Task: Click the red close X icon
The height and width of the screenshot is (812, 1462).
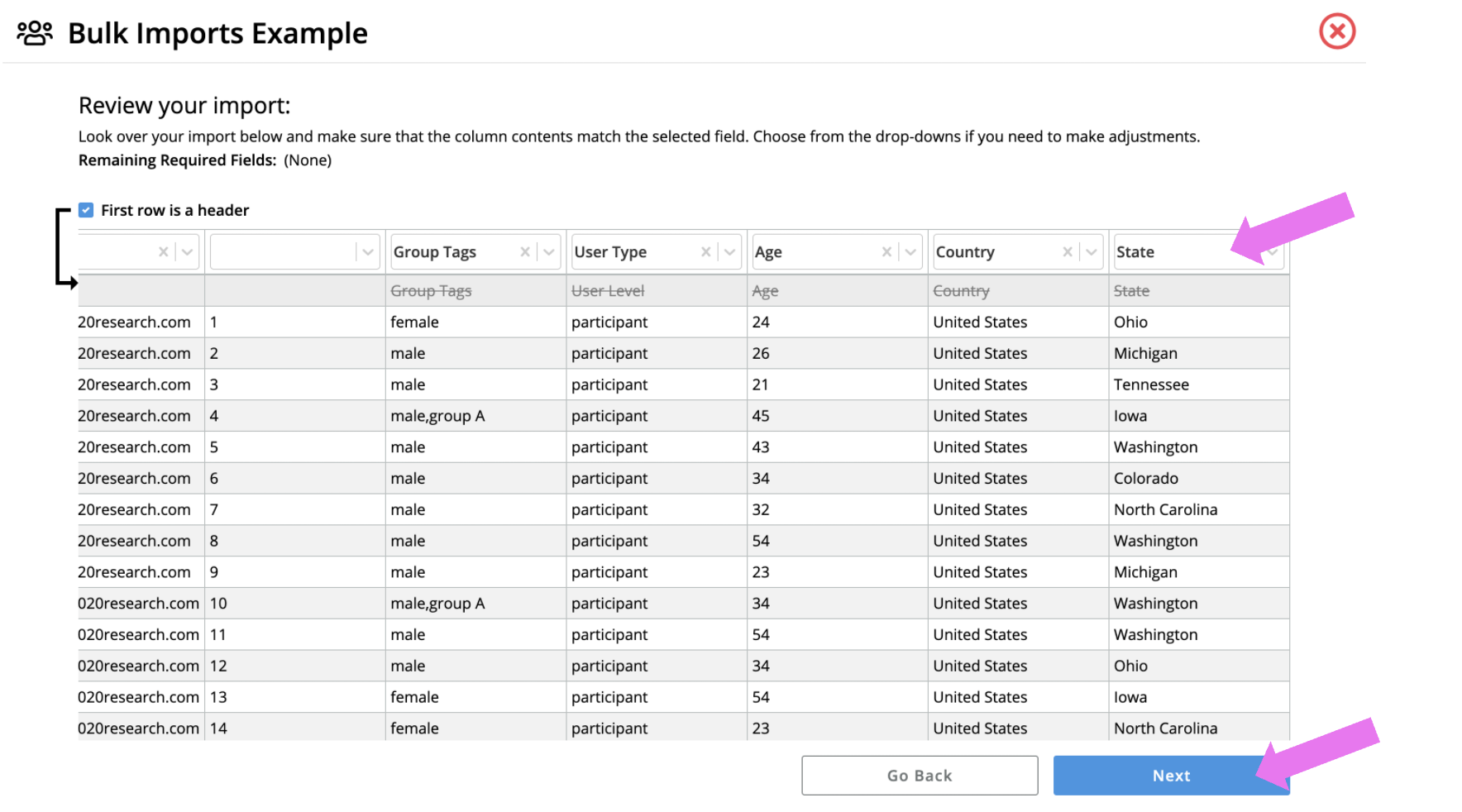Action: [x=1336, y=31]
